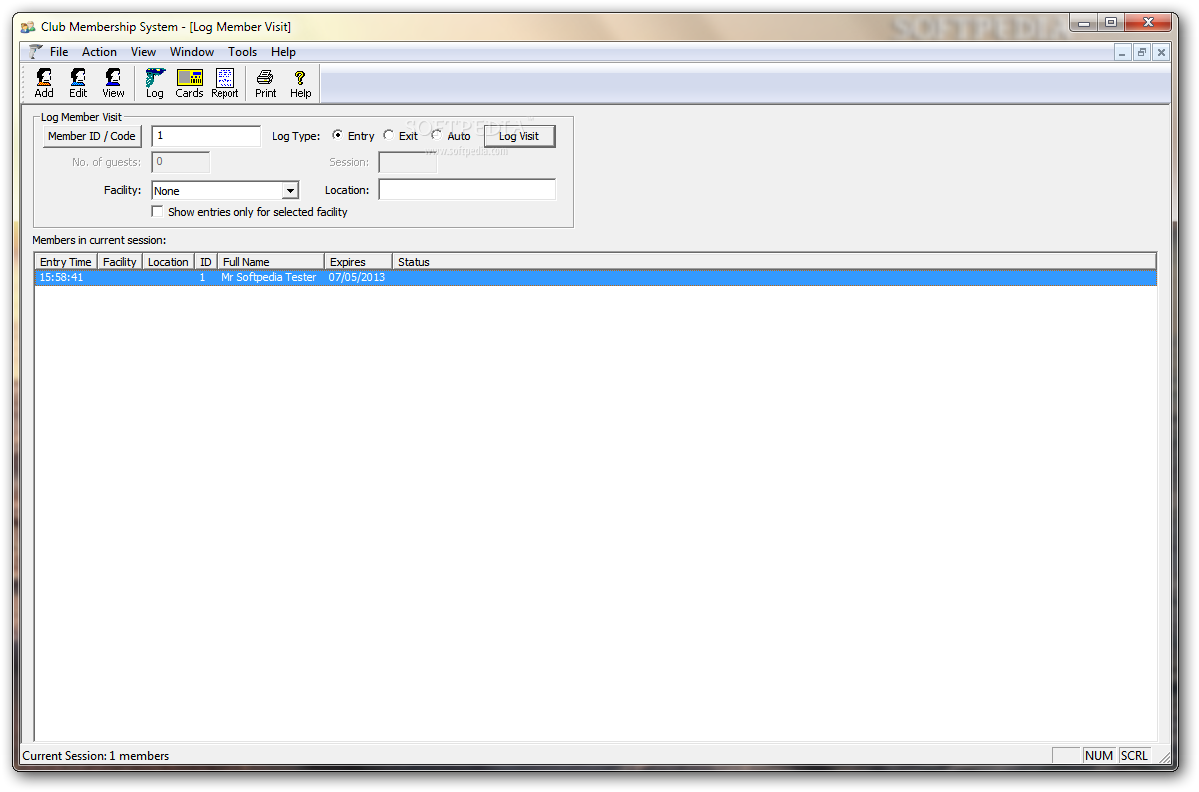
Task: Sort by the Entry Time column header
Action: [66, 261]
